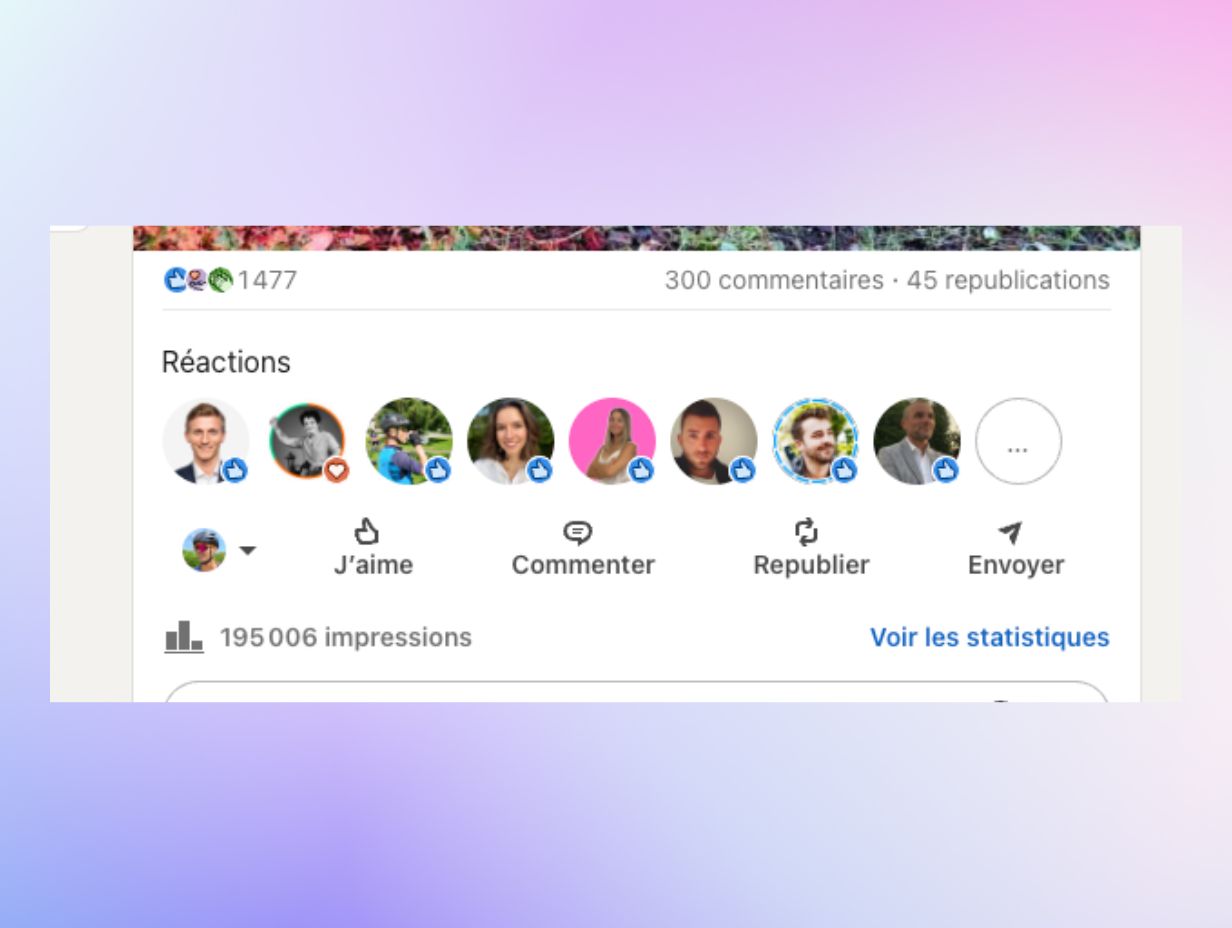This screenshot has width=1232, height=928.
Task: Expand more reactions with the ellipsis circle
Action: tap(1018, 441)
